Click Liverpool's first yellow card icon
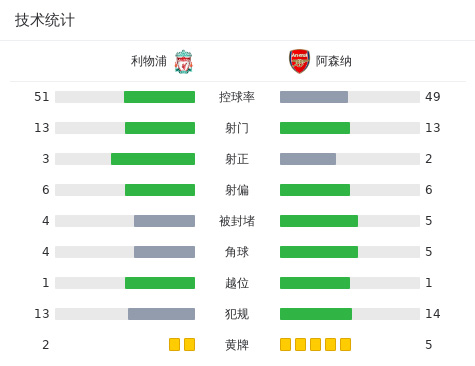The image size is (475, 366). 174,345
